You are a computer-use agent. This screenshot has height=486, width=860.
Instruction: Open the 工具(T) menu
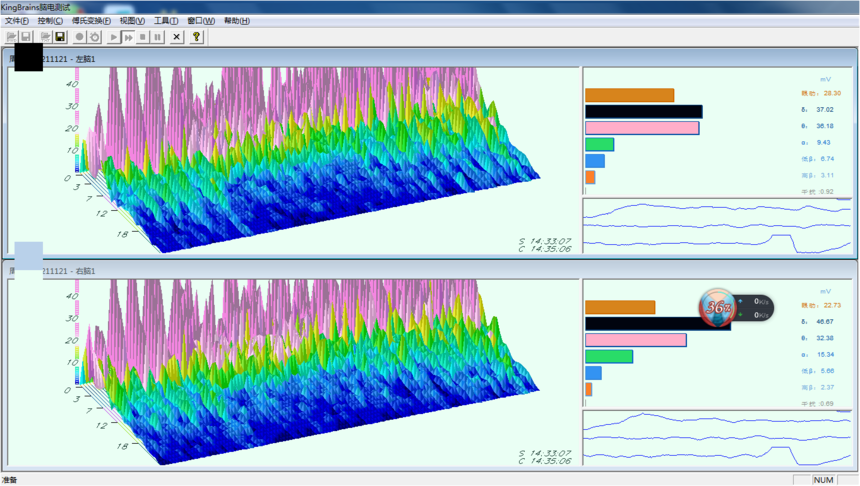(x=166, y=21)
